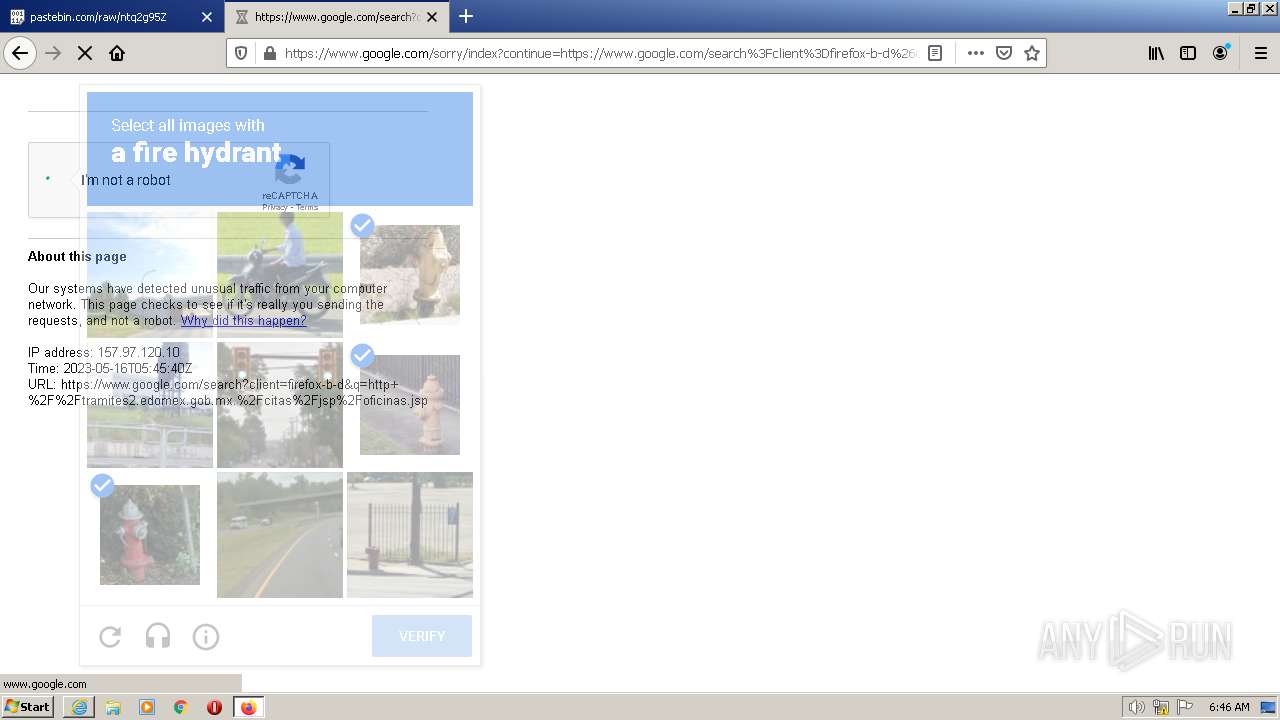Show site security padlock details

pos(268,53)
